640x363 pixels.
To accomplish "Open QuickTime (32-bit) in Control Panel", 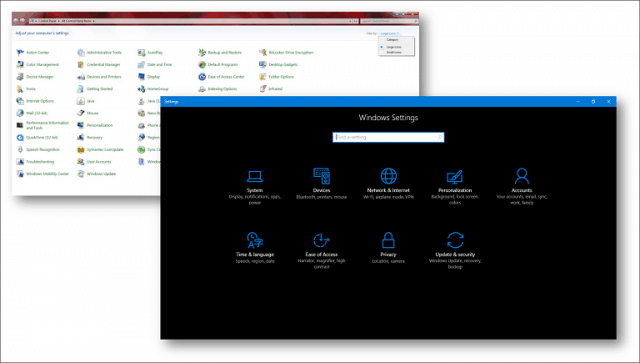I will click(37, 138).
